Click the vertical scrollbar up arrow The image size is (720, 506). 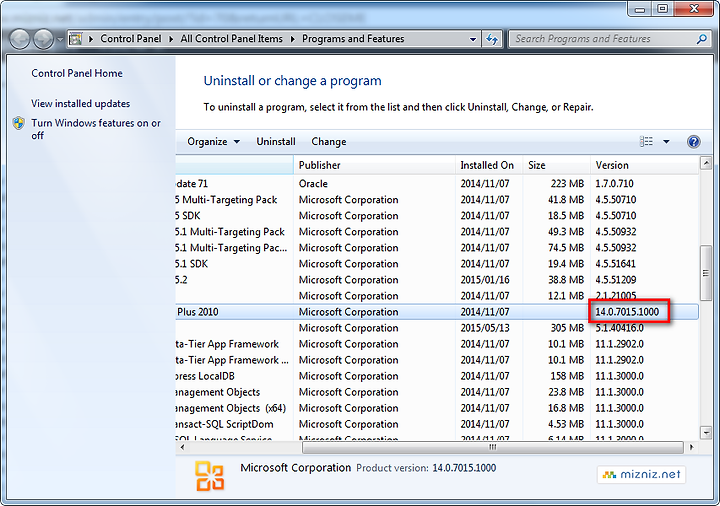pos(706,163)
